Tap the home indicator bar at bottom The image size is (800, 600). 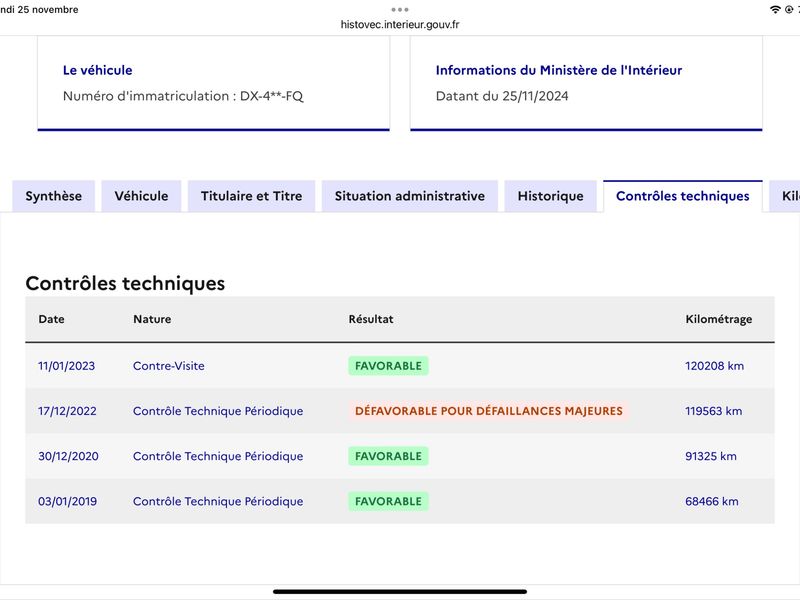(x=400, y=592)
